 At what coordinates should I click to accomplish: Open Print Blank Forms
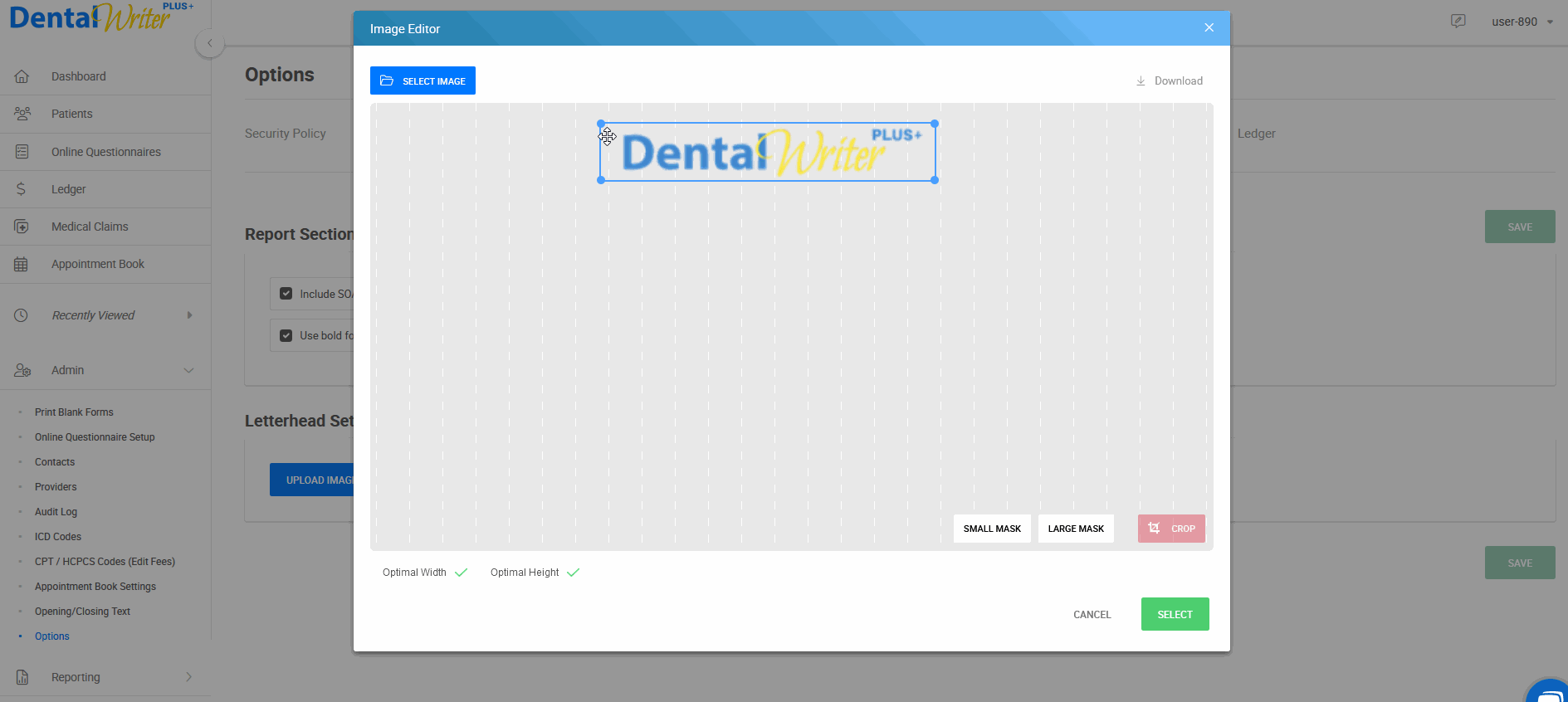click(74, 412)
